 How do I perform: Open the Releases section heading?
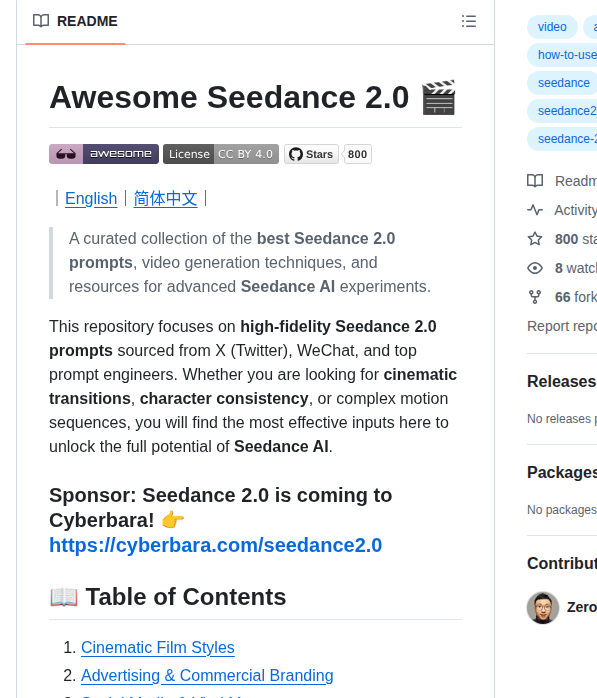point(562,381)
